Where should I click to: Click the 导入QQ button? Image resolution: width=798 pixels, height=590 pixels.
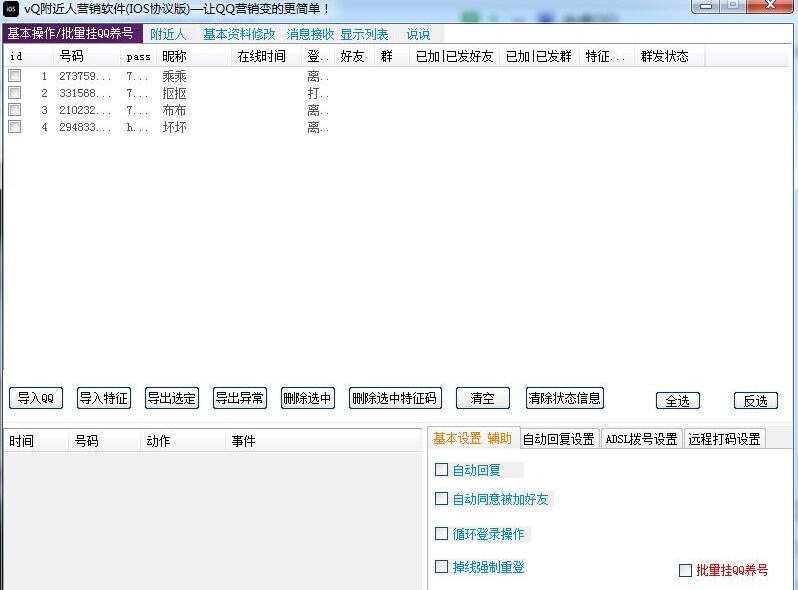pos(36,398)
